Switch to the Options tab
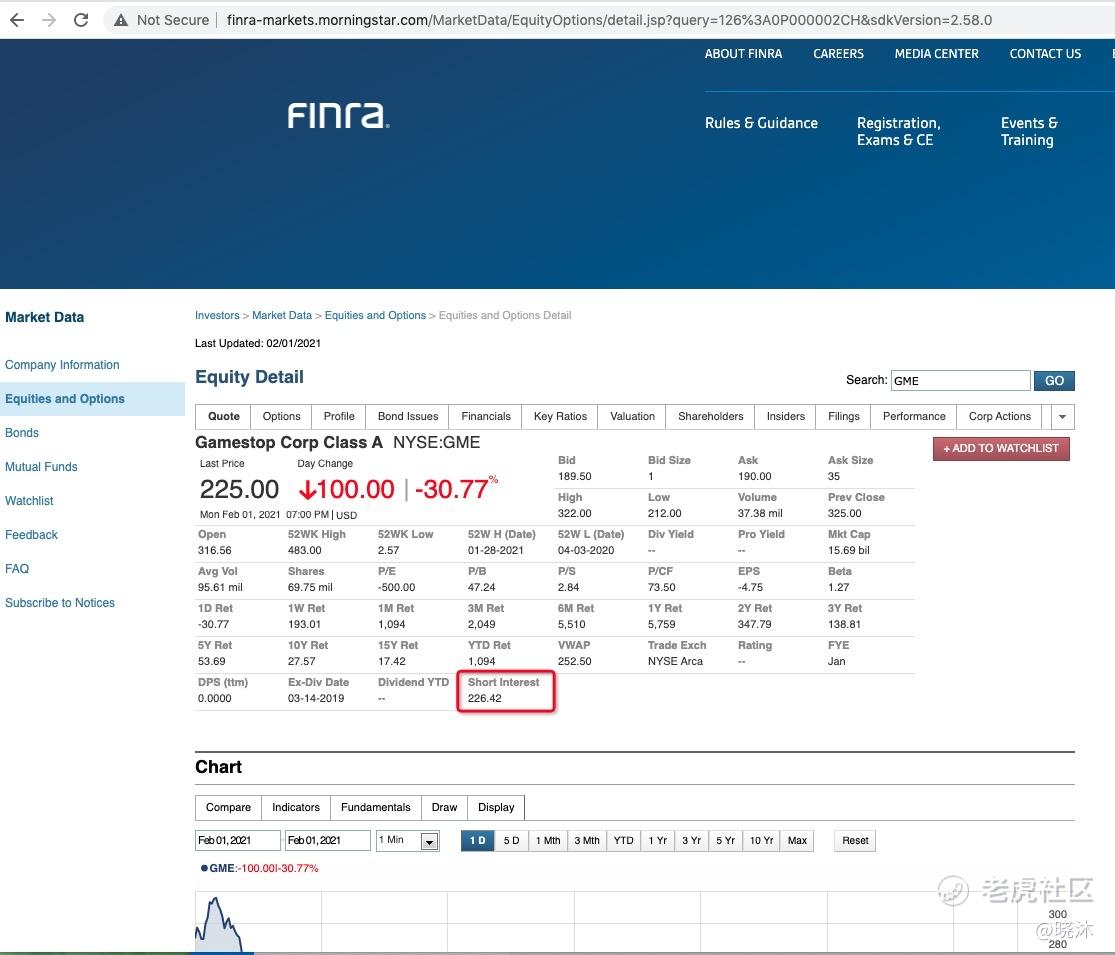This screenshot has height=955, width=1115. coord(282,417)
